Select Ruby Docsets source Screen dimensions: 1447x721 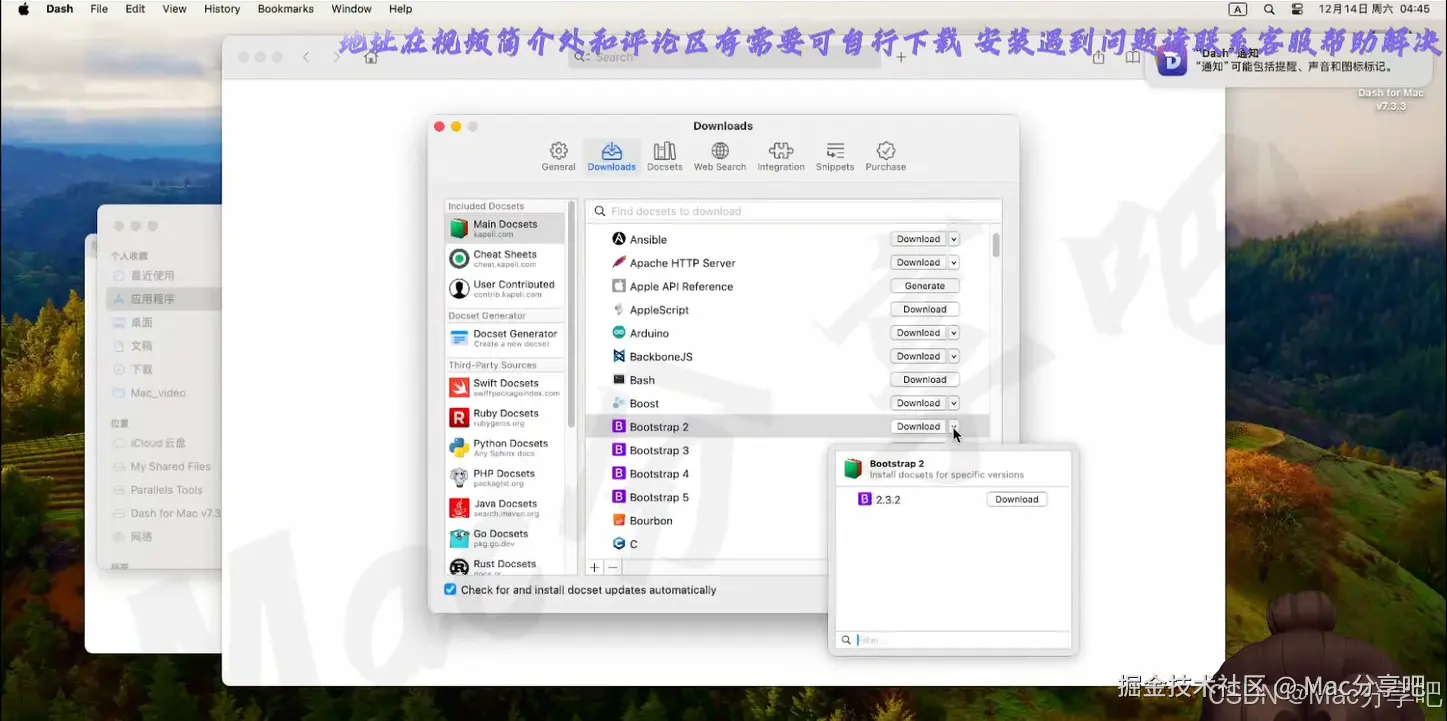[505, 417]
